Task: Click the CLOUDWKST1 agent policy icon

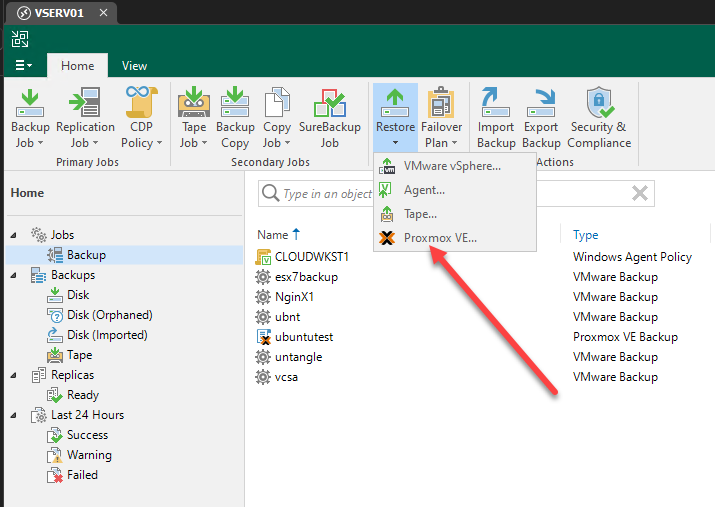Action: 263,257
